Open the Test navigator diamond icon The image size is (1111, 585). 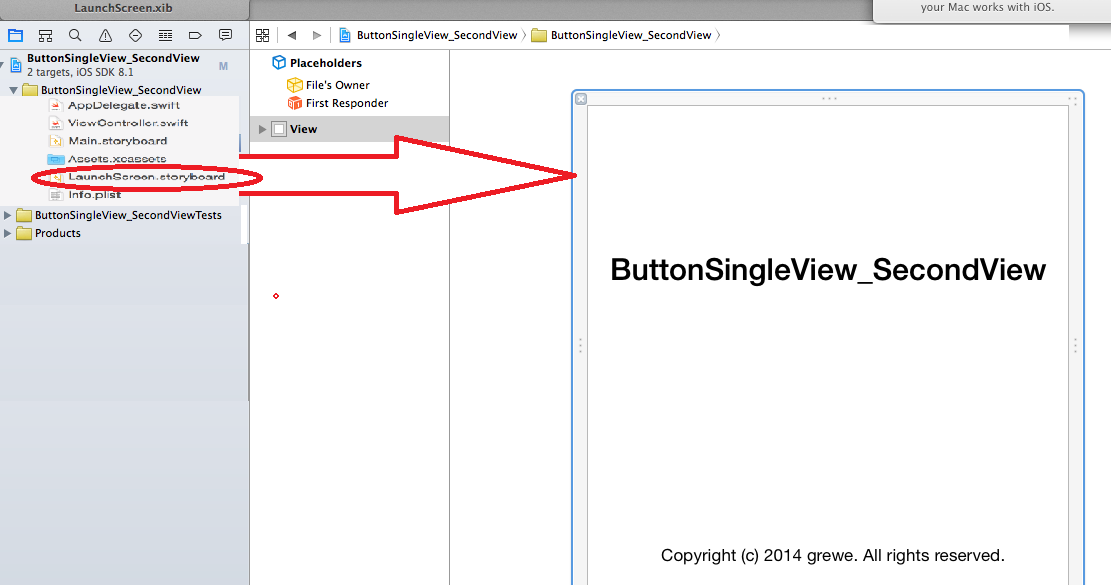click(x=136, y=35)
